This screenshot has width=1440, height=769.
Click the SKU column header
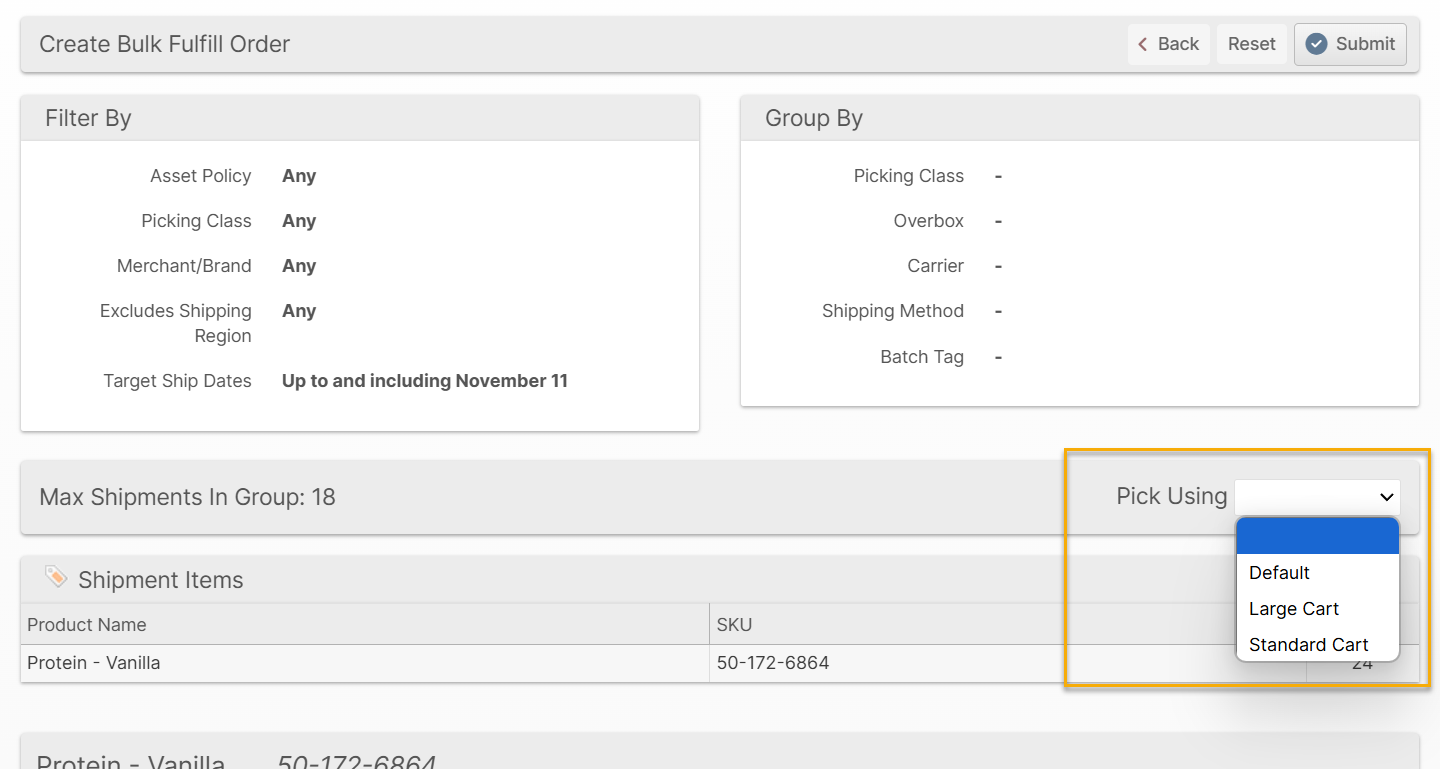(734, 625)
